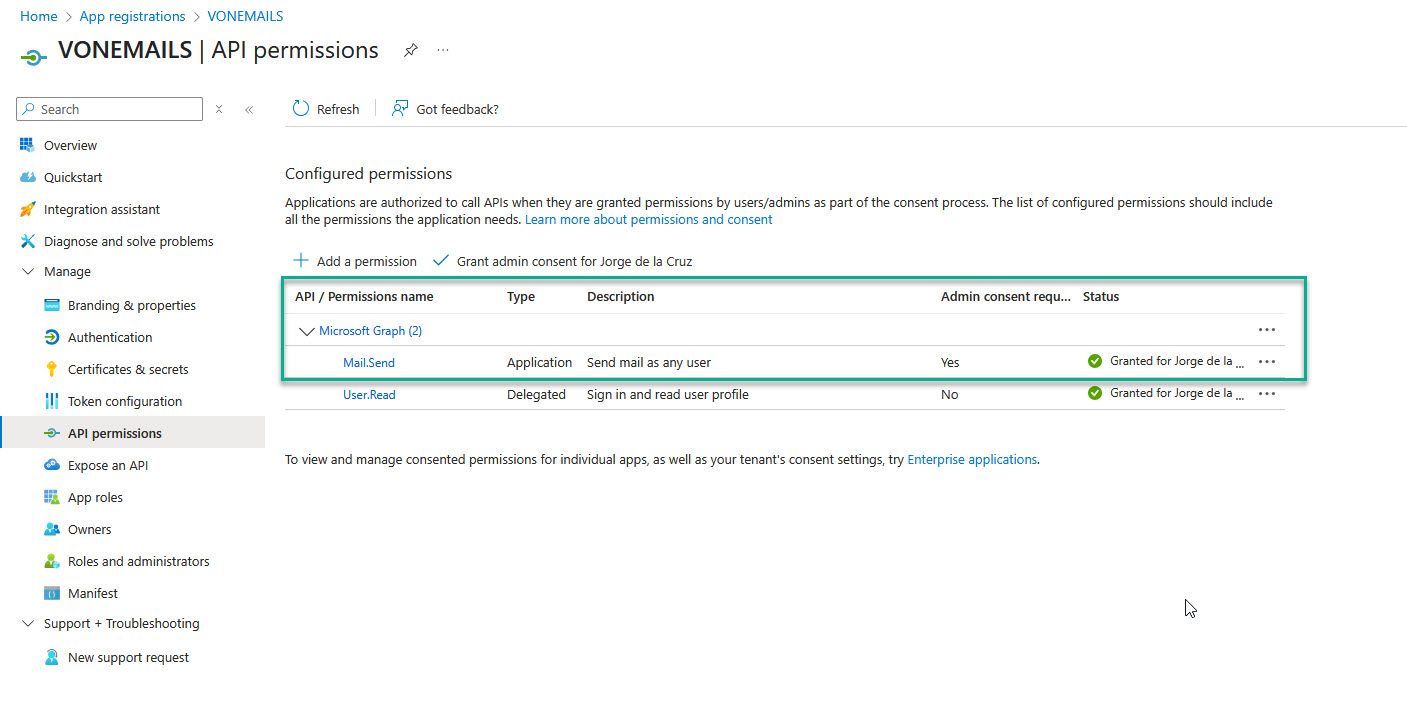Screen dimensions: 1407x716
Task: Click the 'Delegated' type cell
Action: pos(536,394)
